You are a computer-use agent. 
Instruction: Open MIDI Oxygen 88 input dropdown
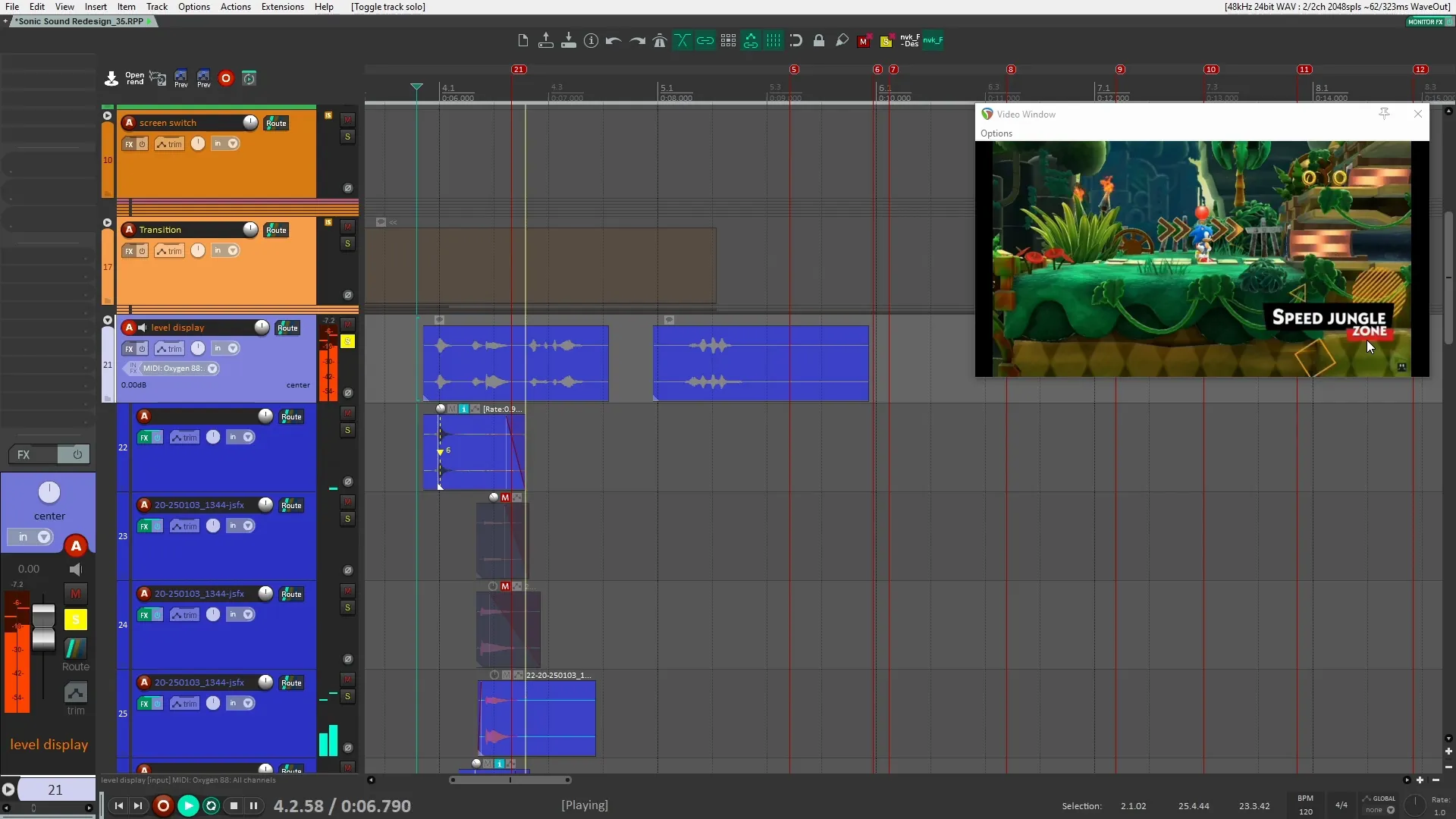coord(212,369)
